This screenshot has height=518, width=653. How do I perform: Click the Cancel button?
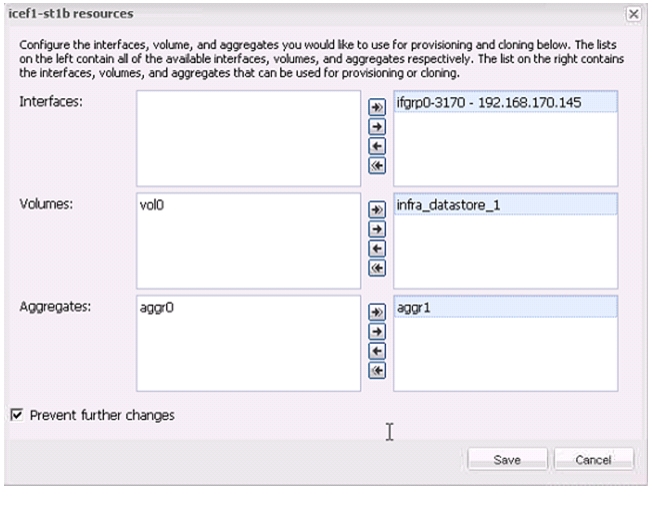pyautogui.click(x=593, y=460)
